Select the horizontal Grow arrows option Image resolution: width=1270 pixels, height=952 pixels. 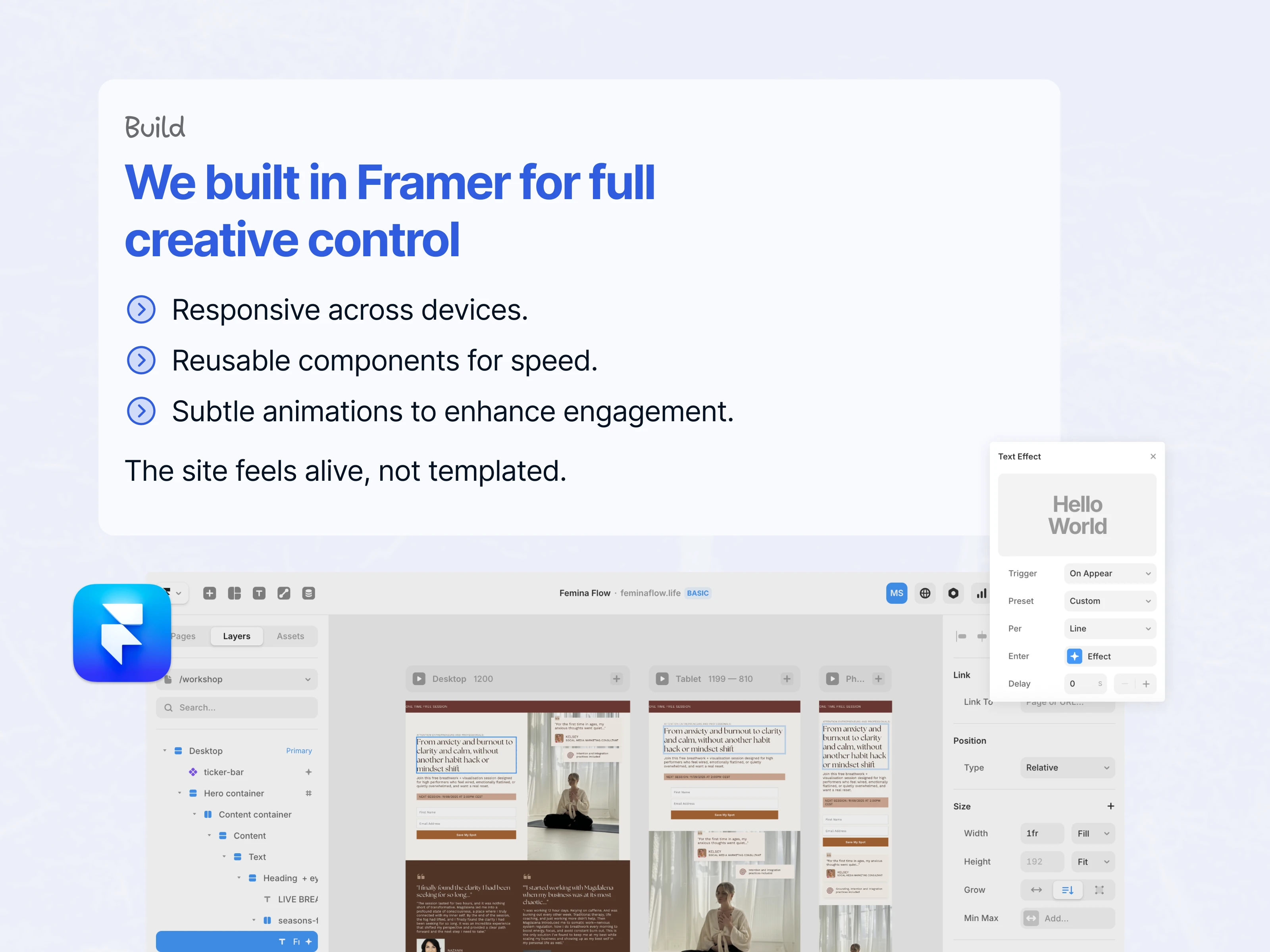point(1036,890)
